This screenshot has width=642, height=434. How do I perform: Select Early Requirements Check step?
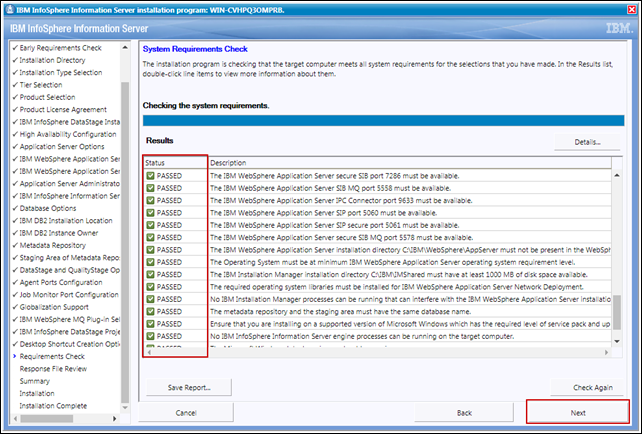(60, 48)
